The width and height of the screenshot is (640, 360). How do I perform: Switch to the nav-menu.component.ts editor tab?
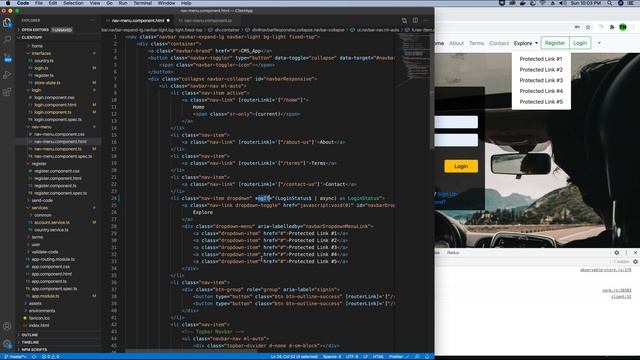[x=207, y=20]
